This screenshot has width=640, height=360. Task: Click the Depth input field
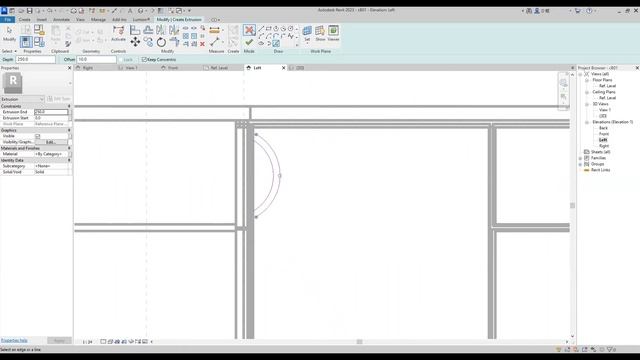36,60
